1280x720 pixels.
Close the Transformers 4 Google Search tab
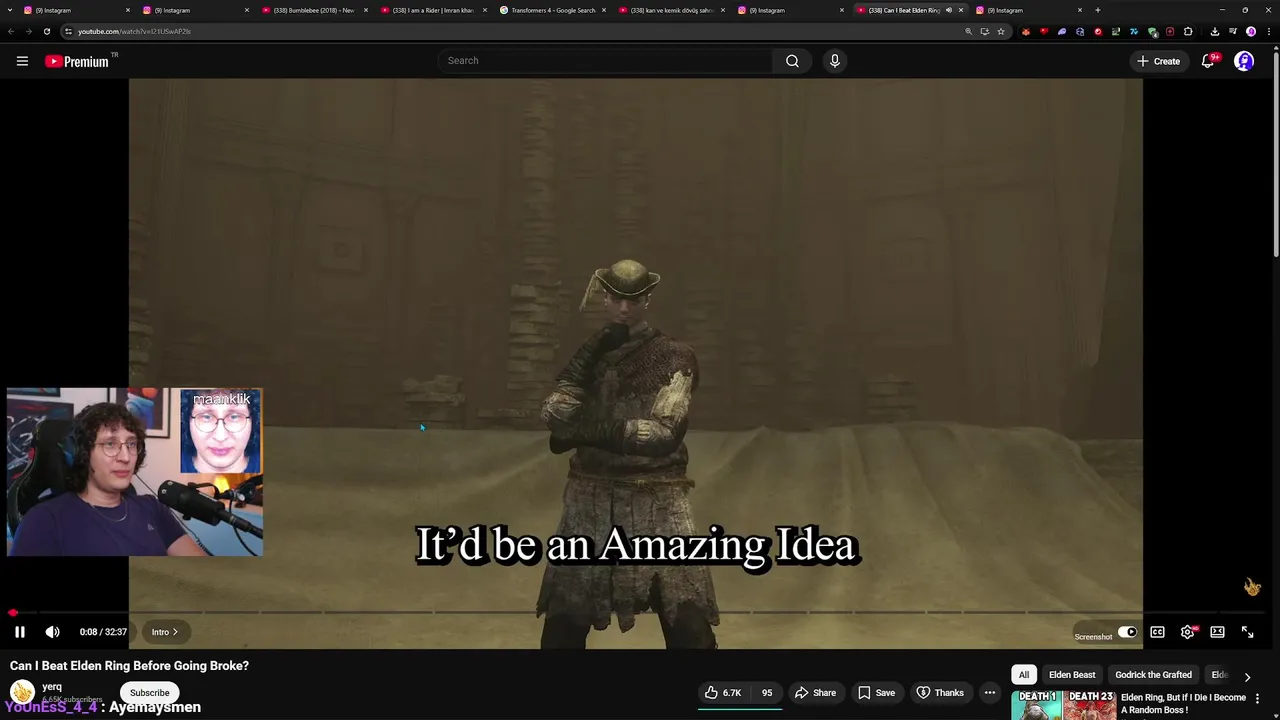tap(604, 10)
